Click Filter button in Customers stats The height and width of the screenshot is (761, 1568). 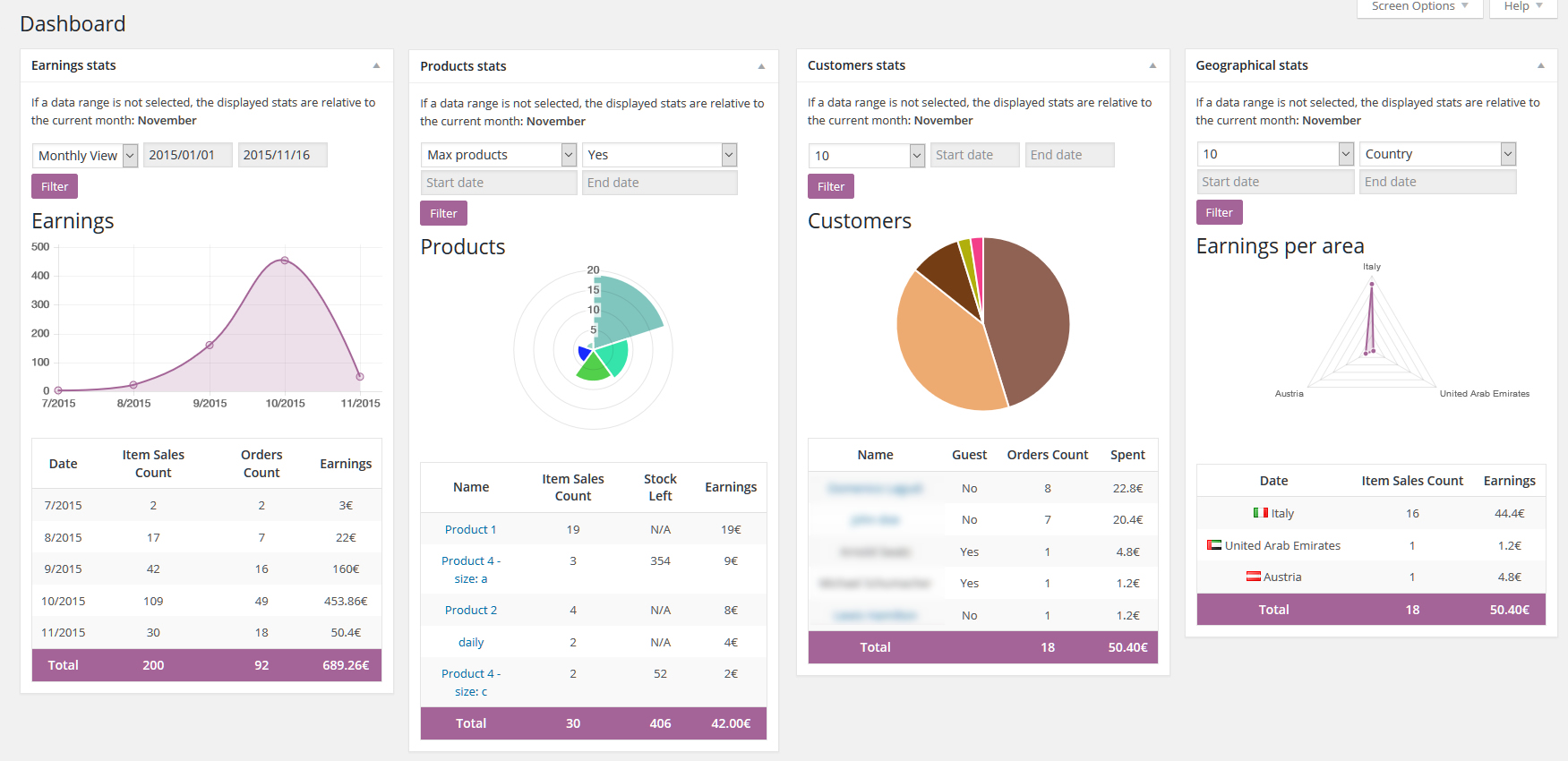[831, 186]
